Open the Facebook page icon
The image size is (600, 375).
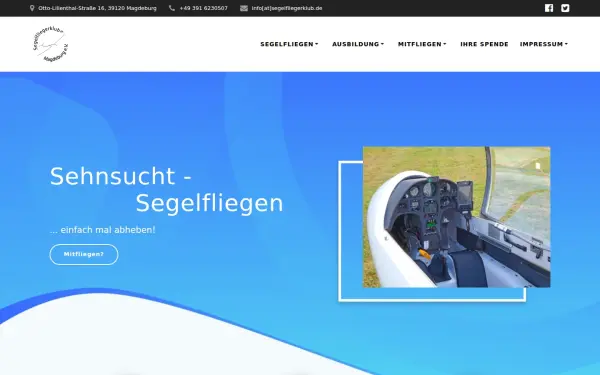click(549, 8)
